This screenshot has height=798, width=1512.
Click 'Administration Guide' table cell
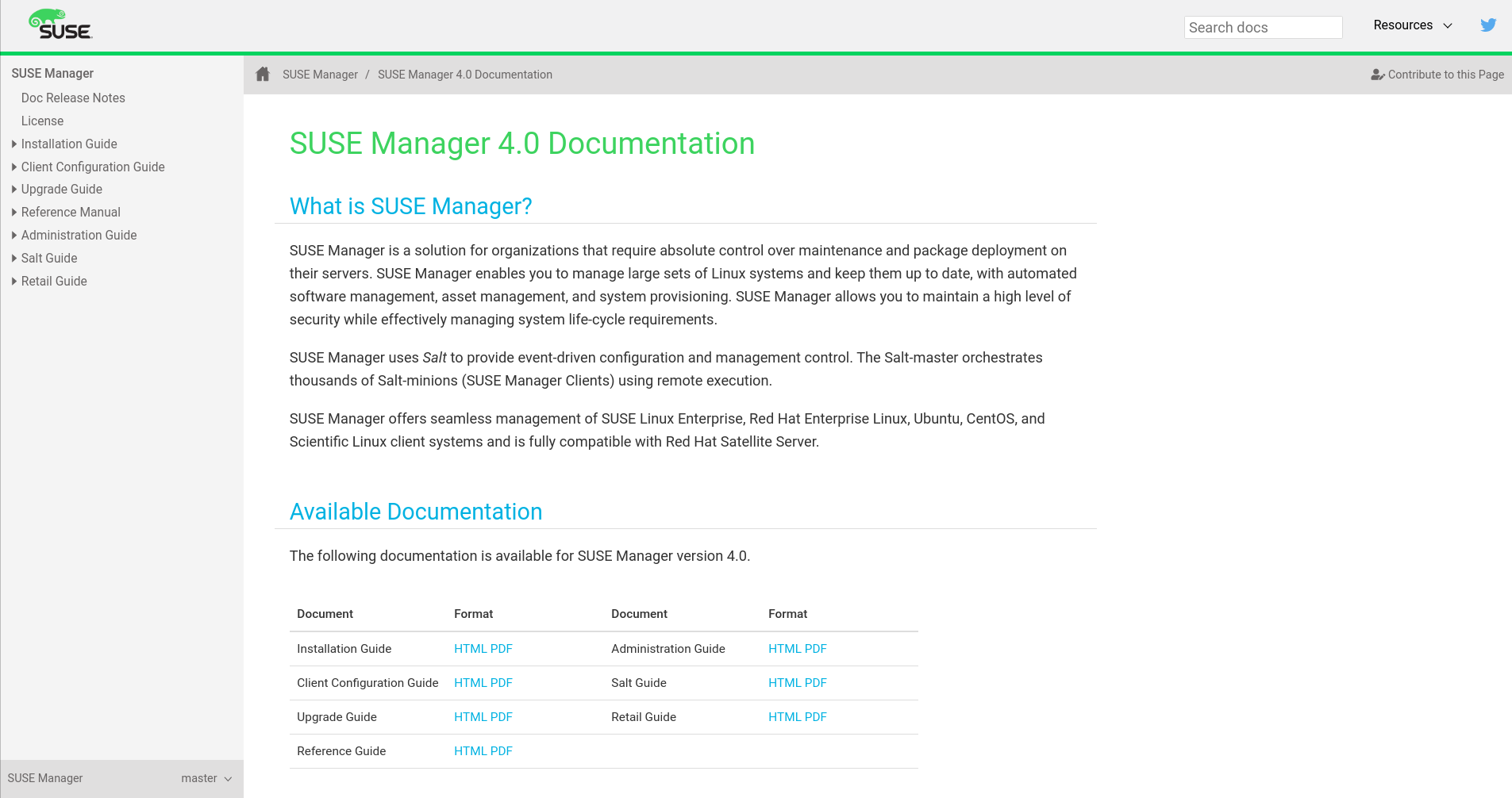tap(668, 649)
